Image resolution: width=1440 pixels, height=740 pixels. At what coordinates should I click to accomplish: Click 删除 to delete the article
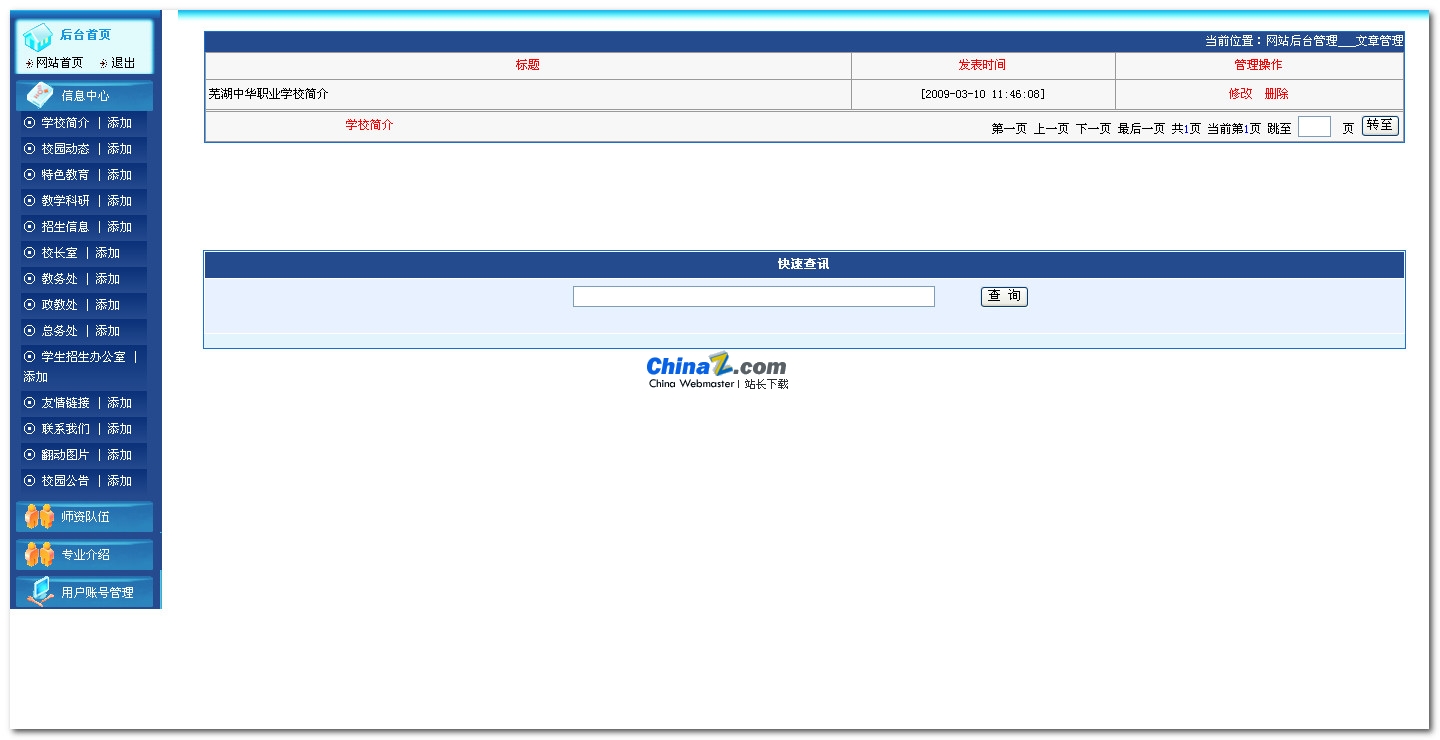coord(1276,94)
